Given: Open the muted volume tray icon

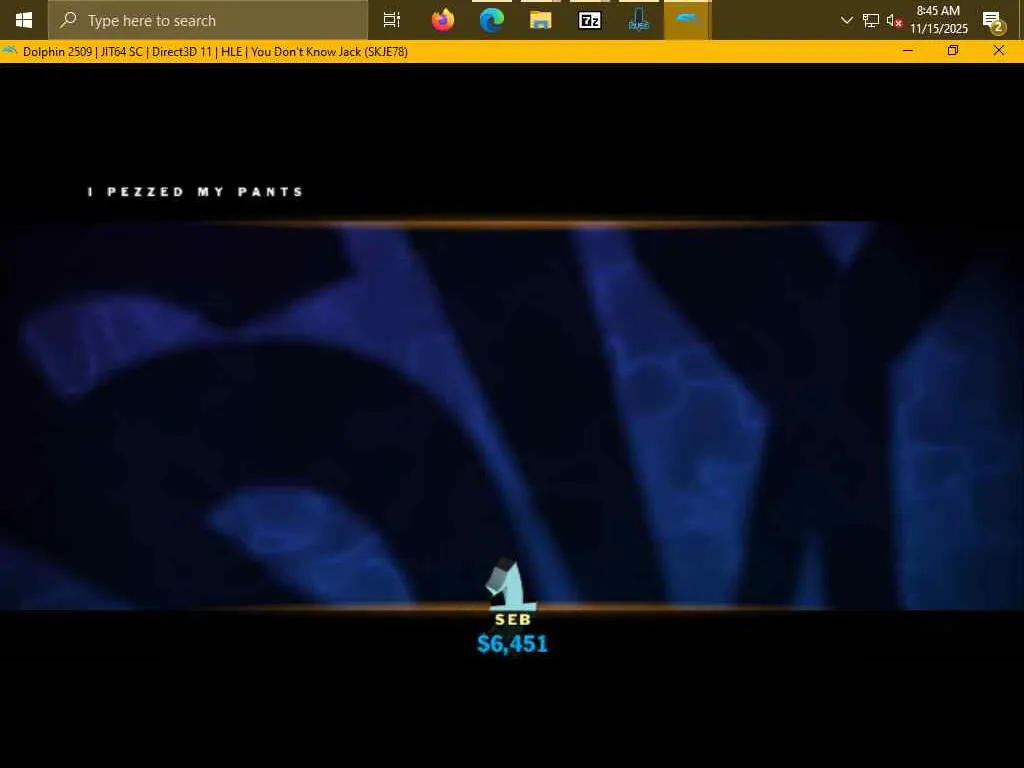Looking at the screenshot, I should tap(894, 20).
